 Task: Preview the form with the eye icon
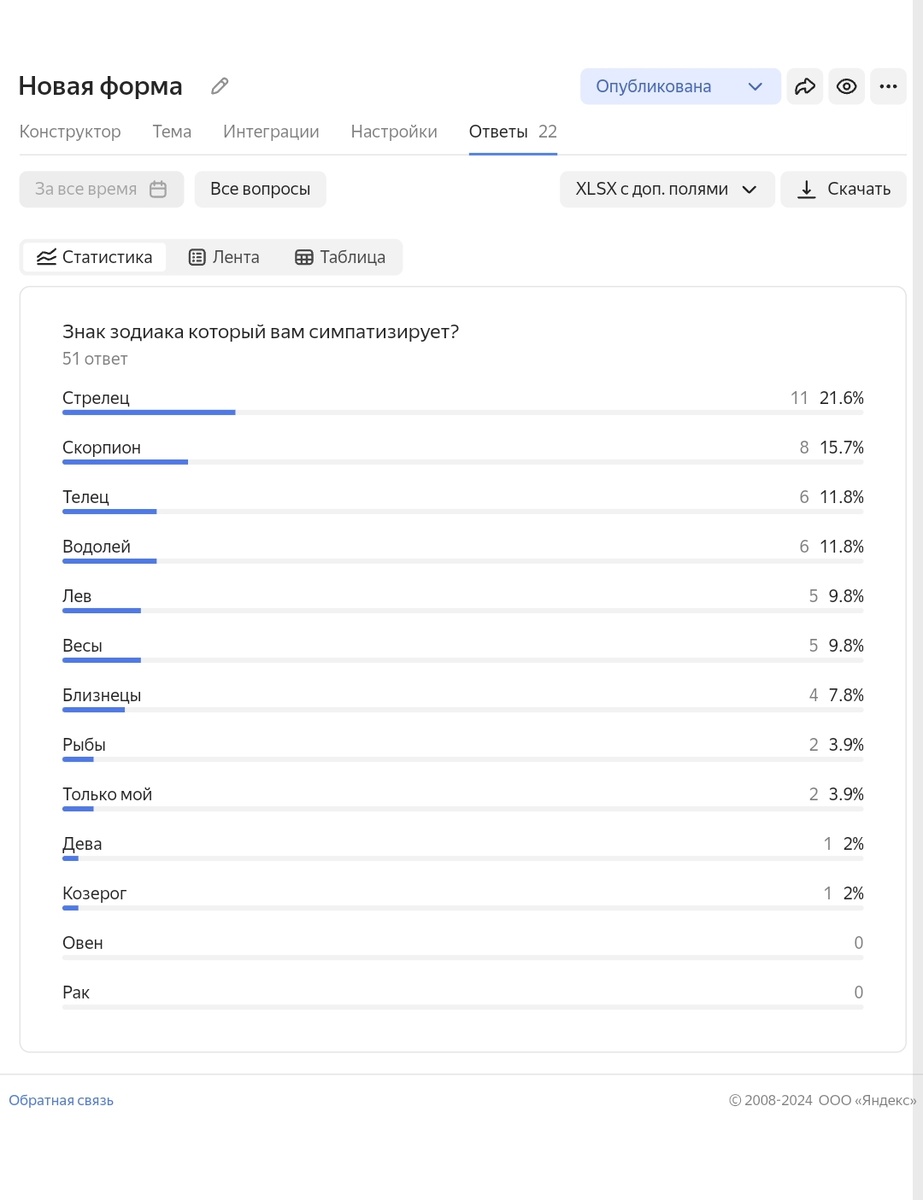click(x=847, y=87)
